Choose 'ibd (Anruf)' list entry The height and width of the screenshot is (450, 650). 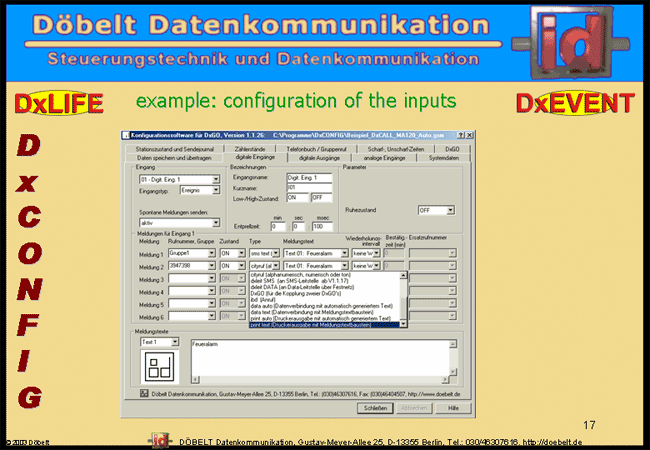click(x=325, y=300)
